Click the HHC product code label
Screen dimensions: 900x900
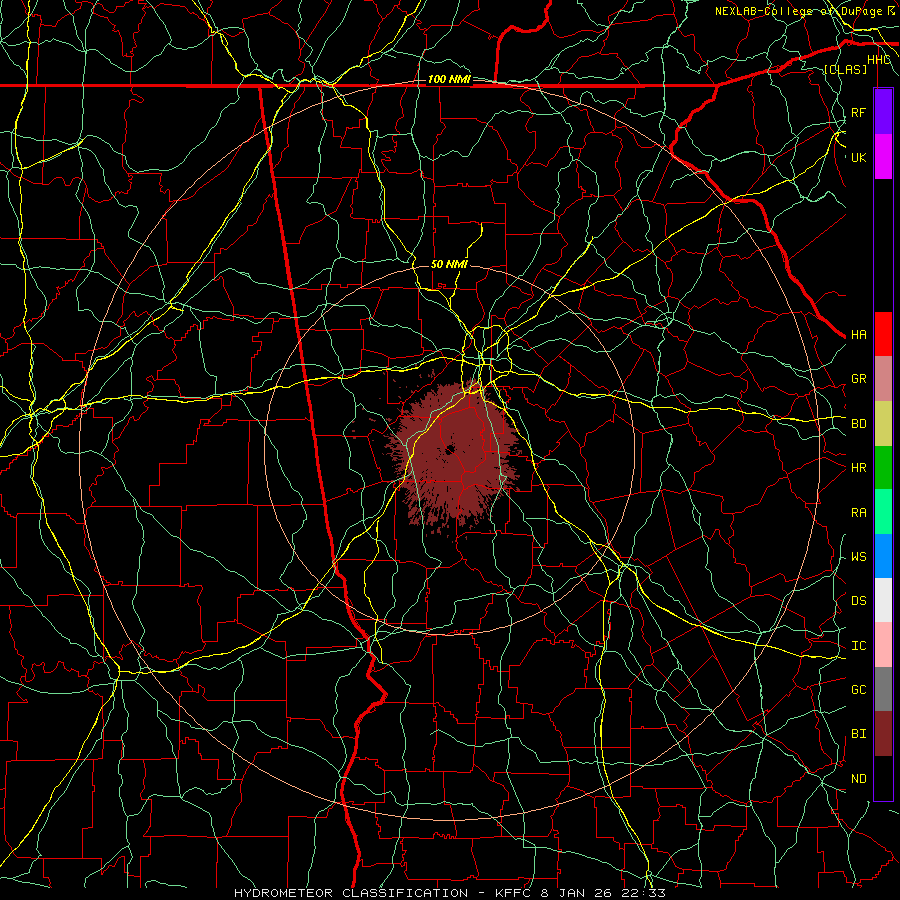[878, 60]
